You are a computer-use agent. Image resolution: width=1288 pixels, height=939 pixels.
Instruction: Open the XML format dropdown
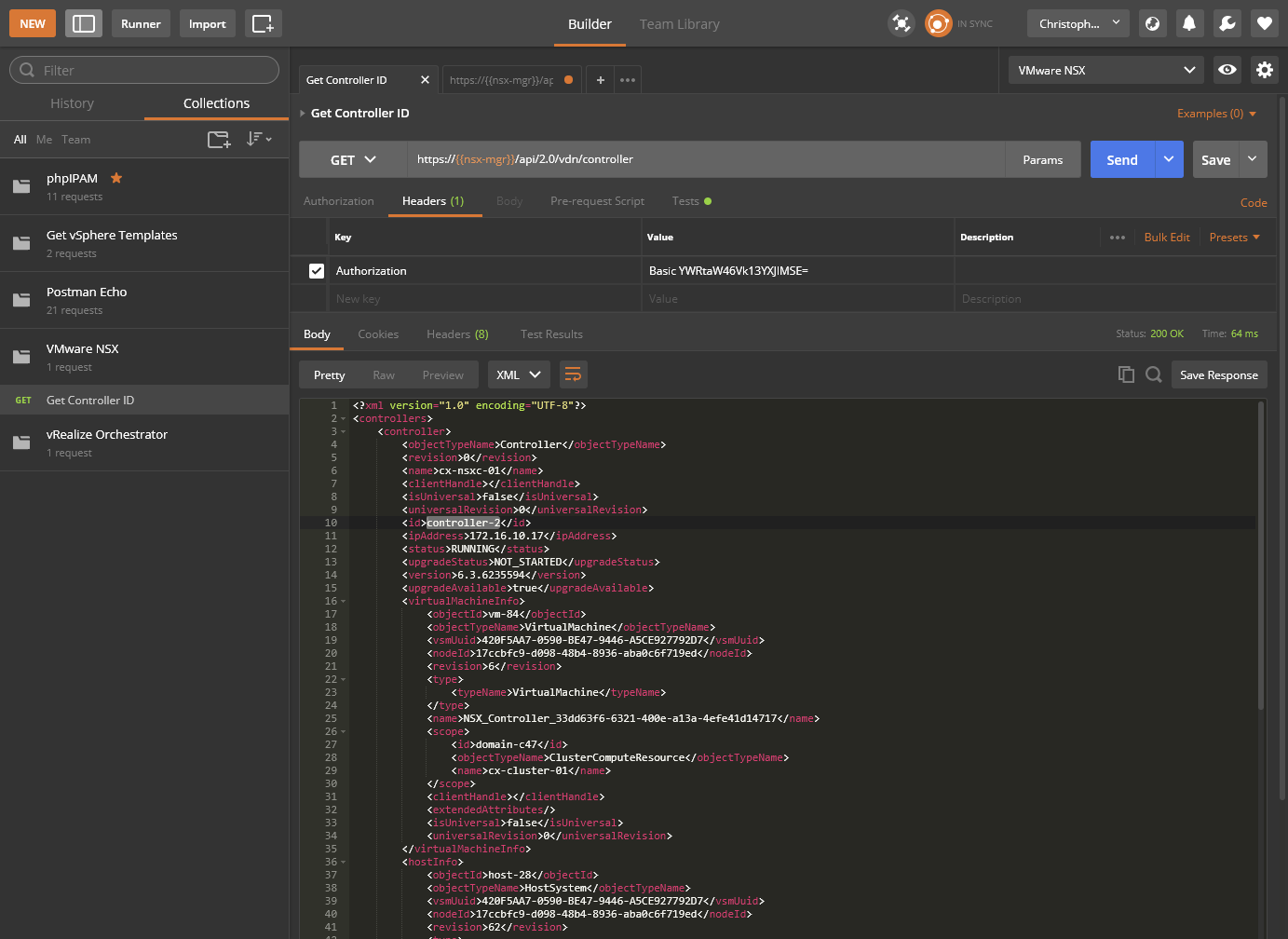coord(518,374)
